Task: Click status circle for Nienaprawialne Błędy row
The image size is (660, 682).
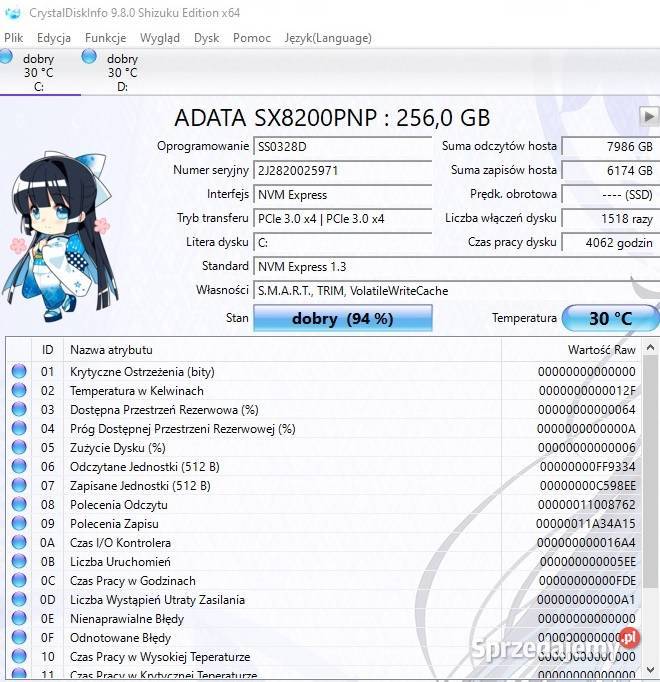Action: click(x=19, y=618)
